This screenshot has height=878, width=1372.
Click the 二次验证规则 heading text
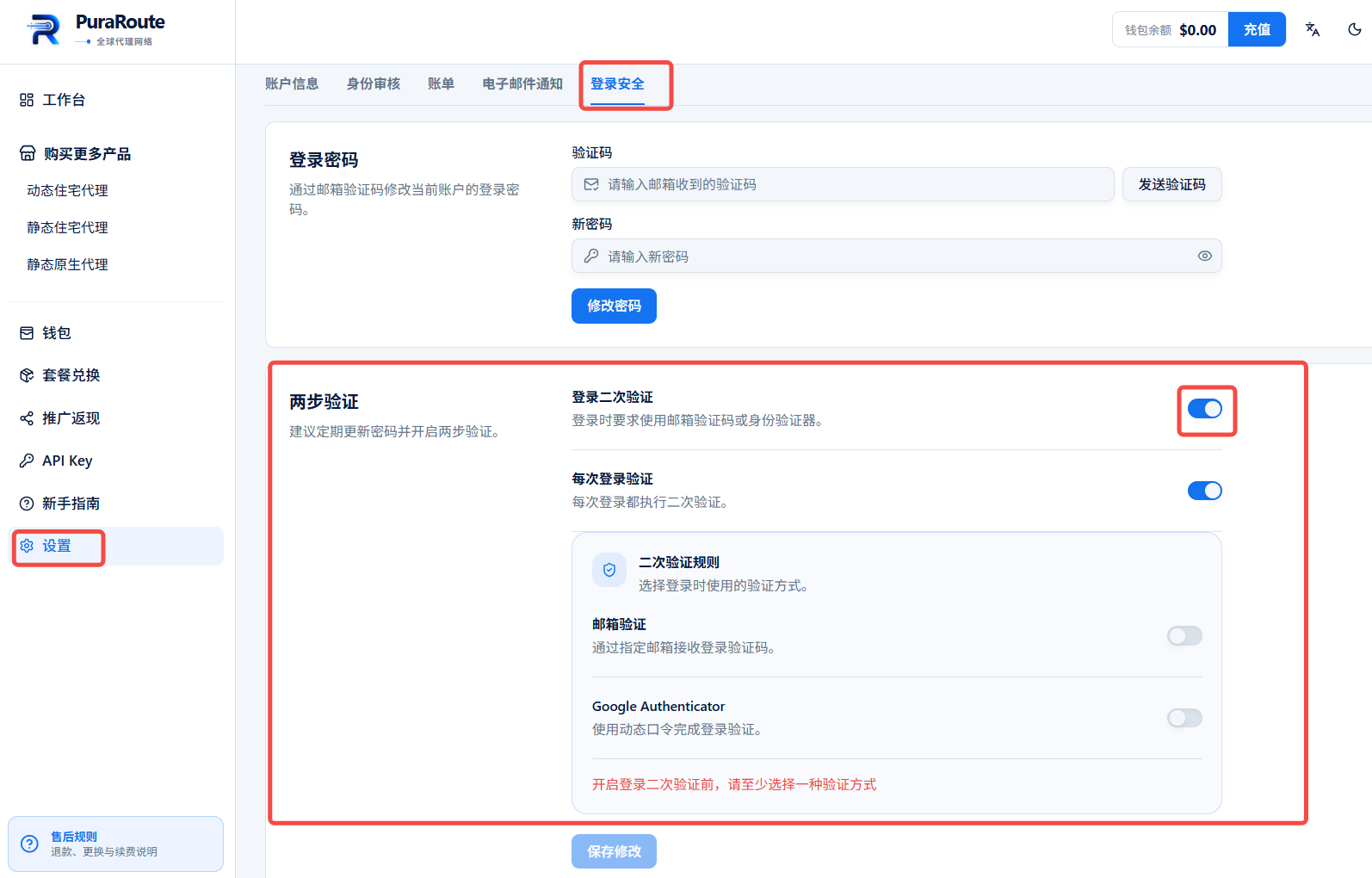click(x=679, y=562)
